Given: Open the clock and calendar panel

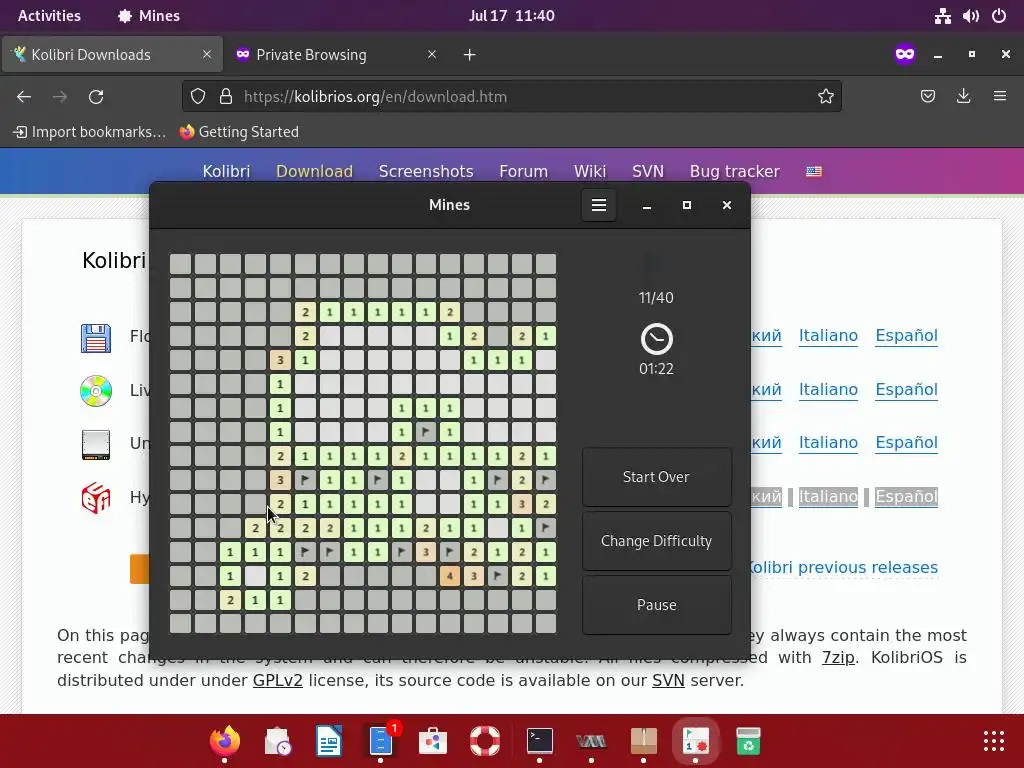Looking at the screenshot, I should click(x=511, y=16).
